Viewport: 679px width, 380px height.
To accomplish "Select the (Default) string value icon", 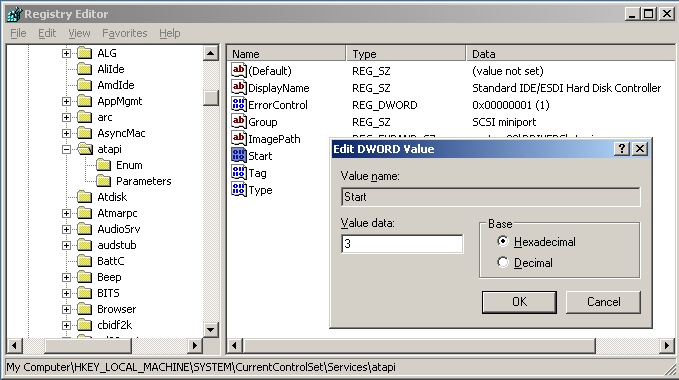I will click(239, 70).
